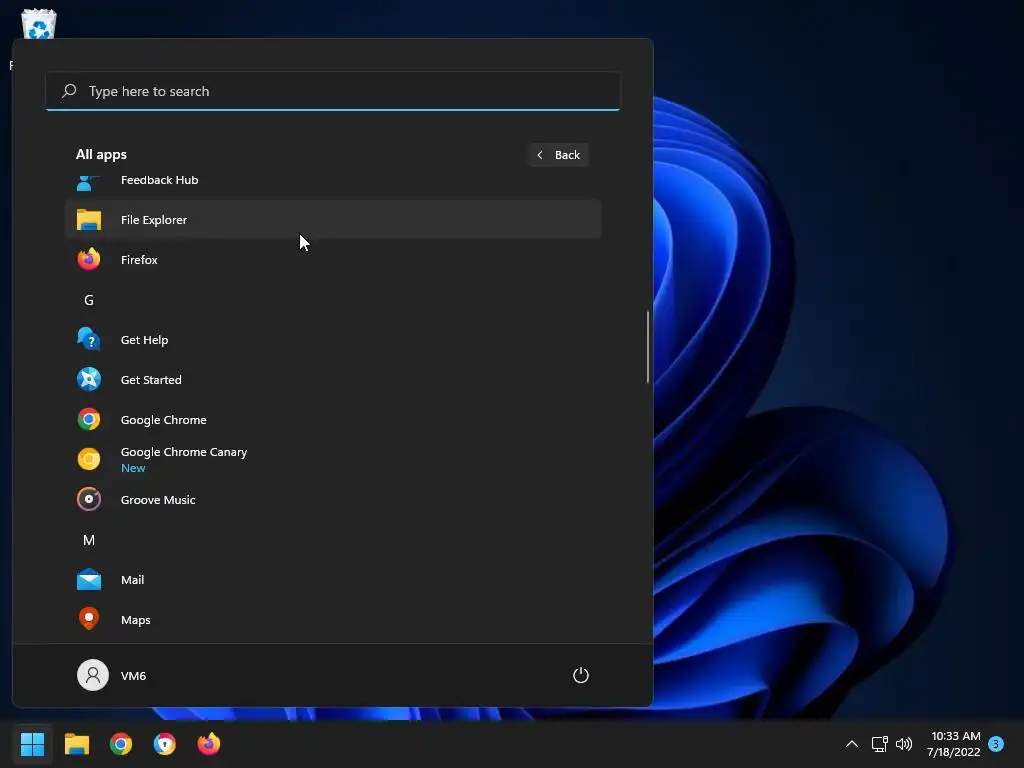Launch Get Started app icon
The width and height of the screenshot is (1024, 768).
click(89, 379)
